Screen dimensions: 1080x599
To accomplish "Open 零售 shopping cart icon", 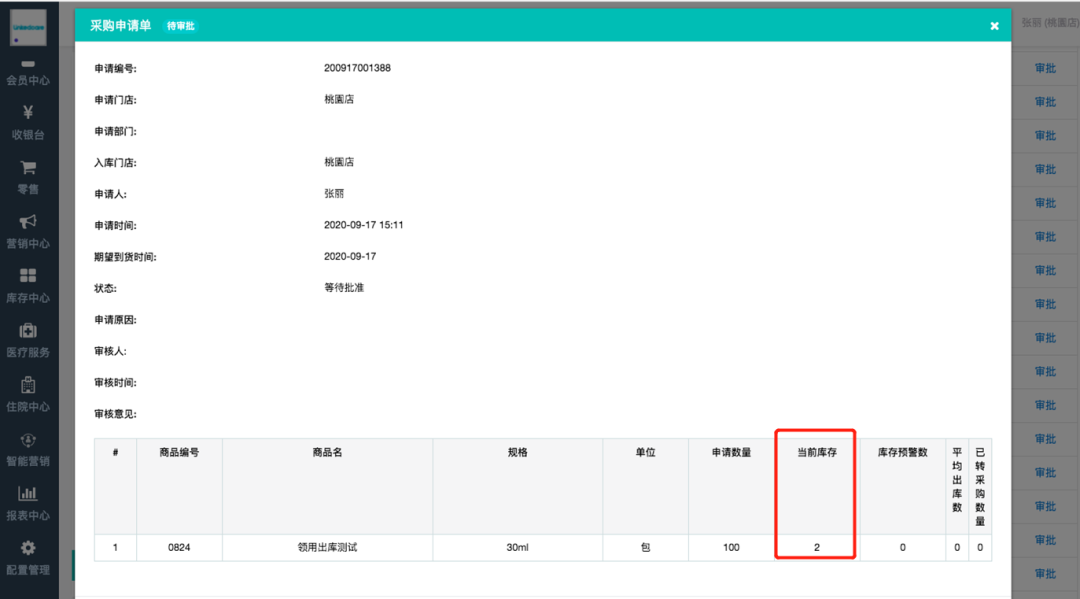I will (x=28, y=167).
